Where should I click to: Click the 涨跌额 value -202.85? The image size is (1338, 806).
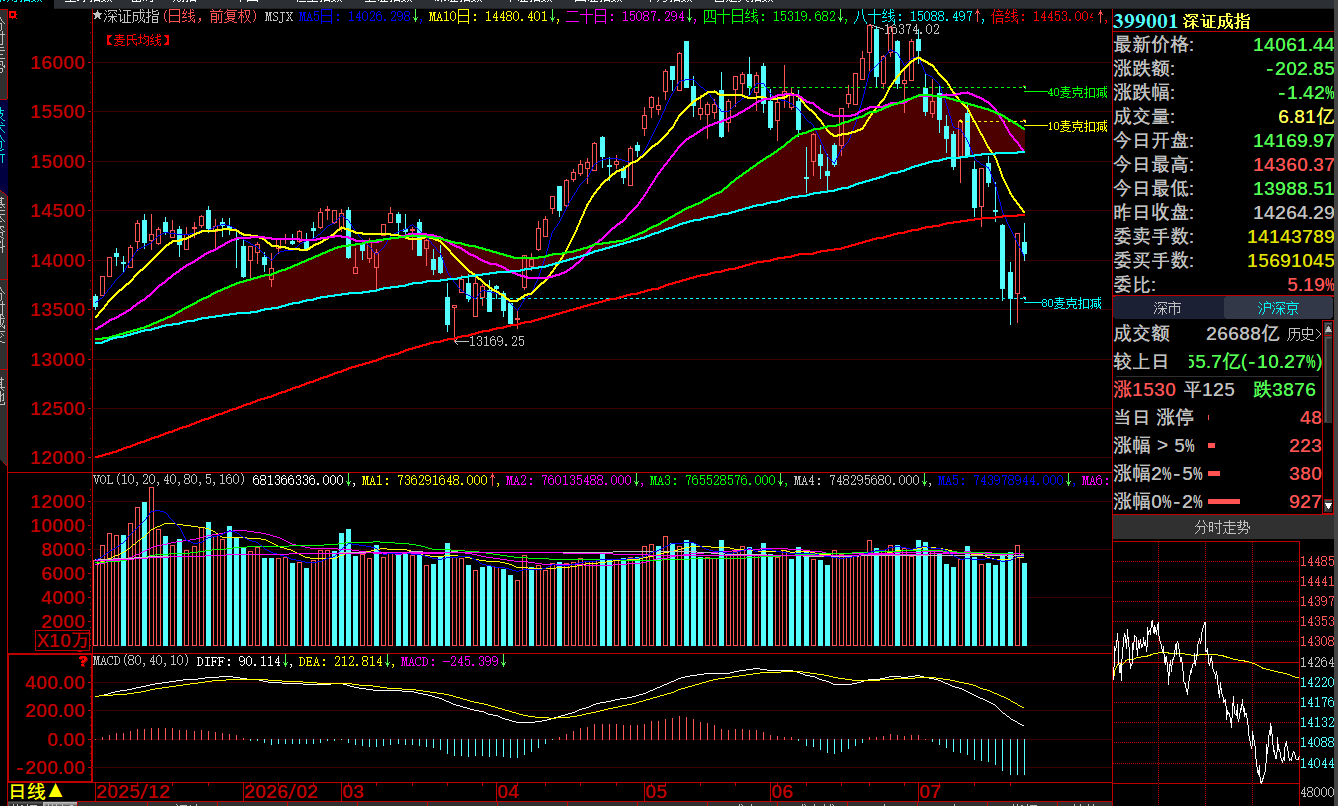click(x=1299, y=69)
